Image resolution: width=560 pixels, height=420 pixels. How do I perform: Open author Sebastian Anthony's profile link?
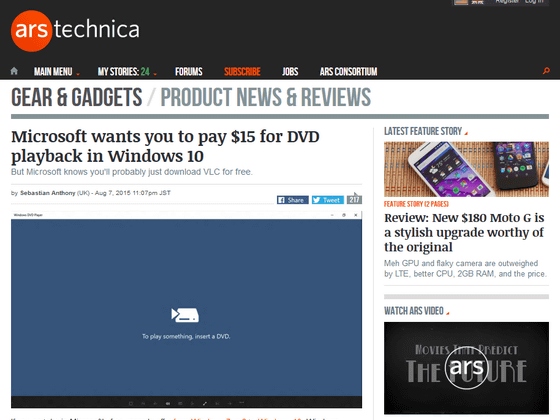(48, 193)
